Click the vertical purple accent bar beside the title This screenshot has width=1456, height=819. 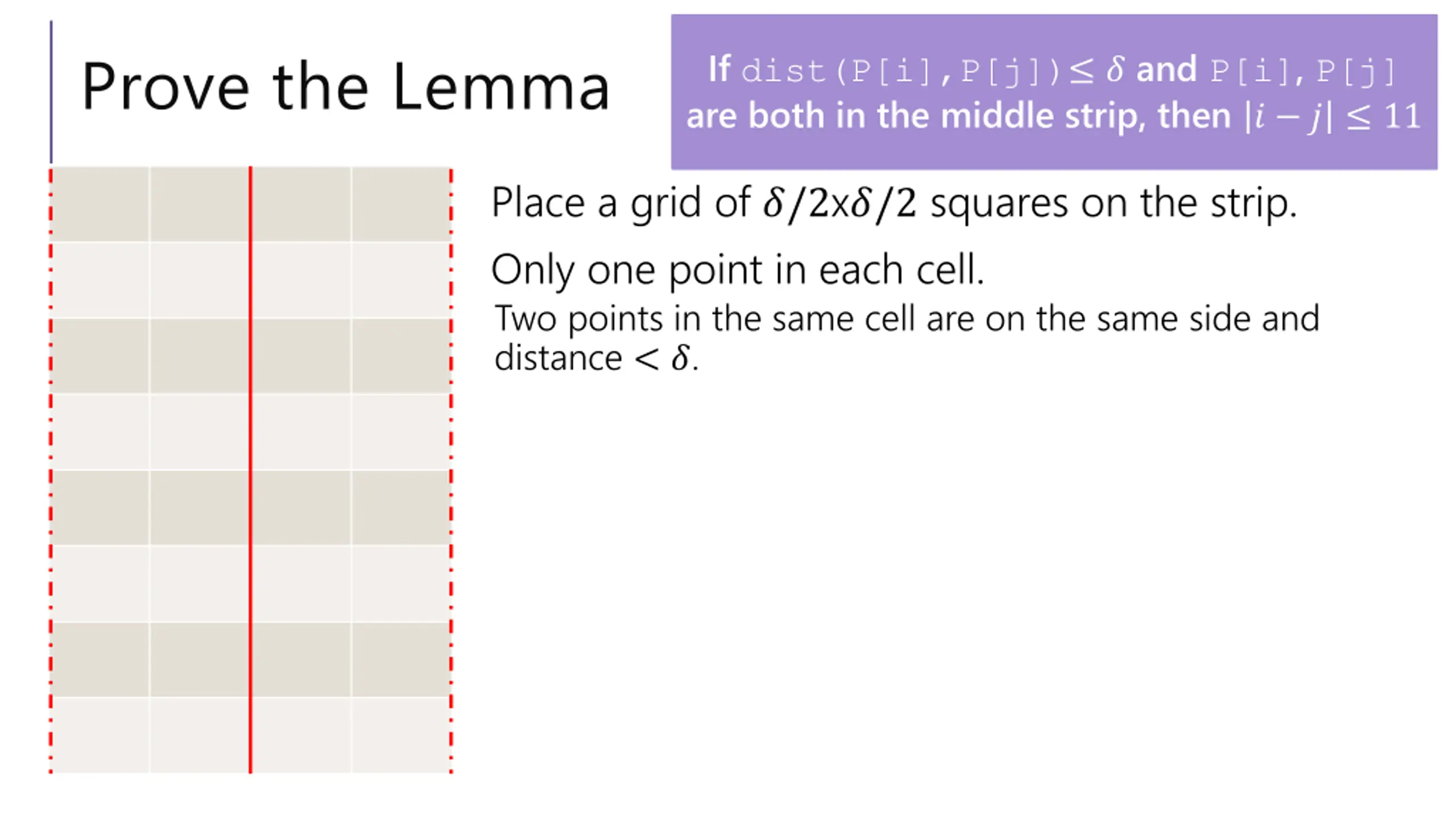[x=51, y=92]
